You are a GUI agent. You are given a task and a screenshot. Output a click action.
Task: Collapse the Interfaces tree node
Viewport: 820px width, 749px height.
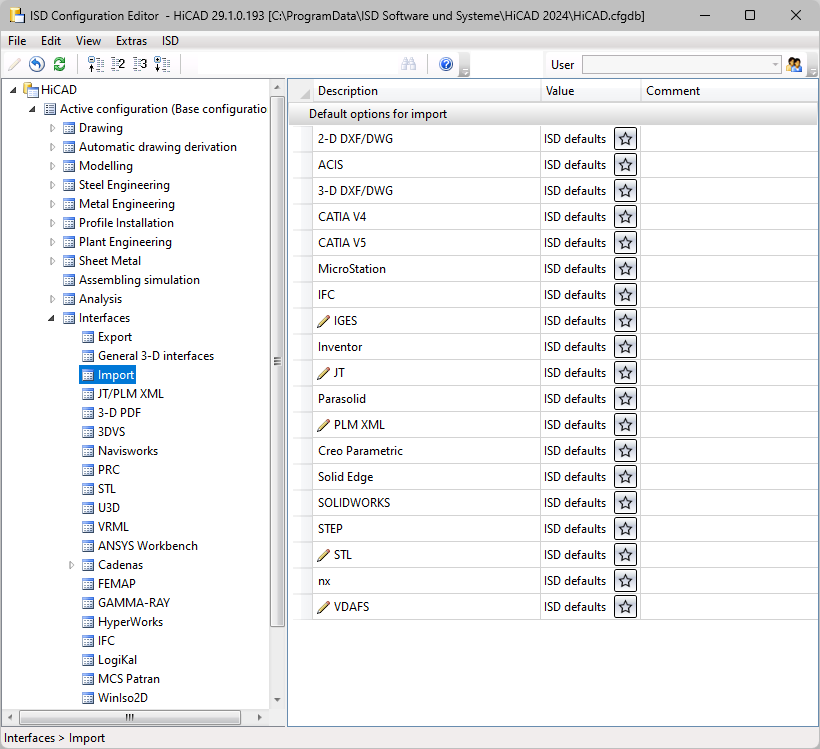tap(53, 318)
